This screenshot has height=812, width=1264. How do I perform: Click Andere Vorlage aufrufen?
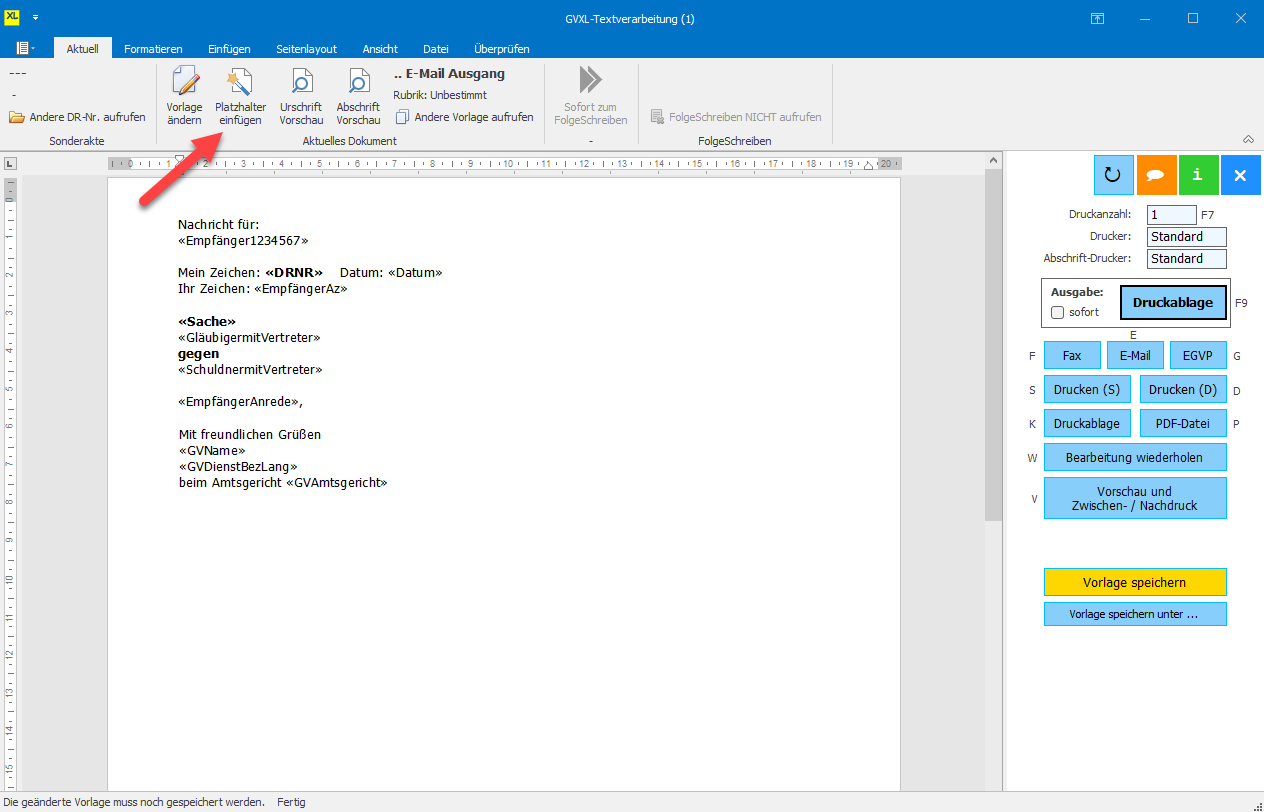(x=465, y=117)
